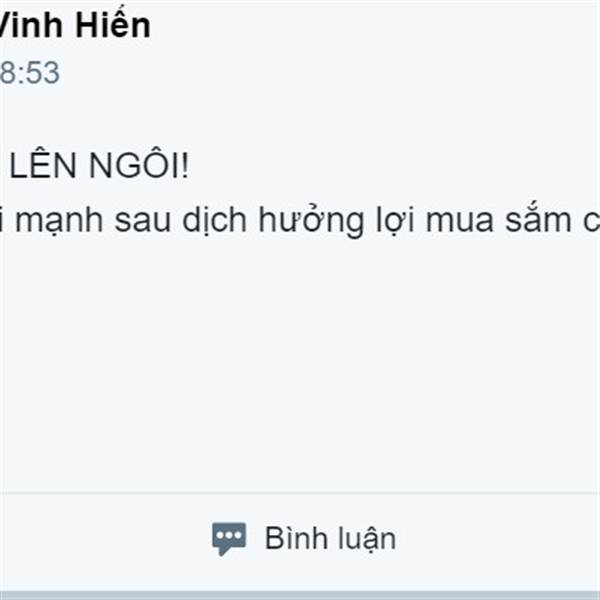Image resolution: width=600 pixels, height=600 pixels.
Task: Open the profile of author Vinh Hiền
Action: tap(75, 25)
